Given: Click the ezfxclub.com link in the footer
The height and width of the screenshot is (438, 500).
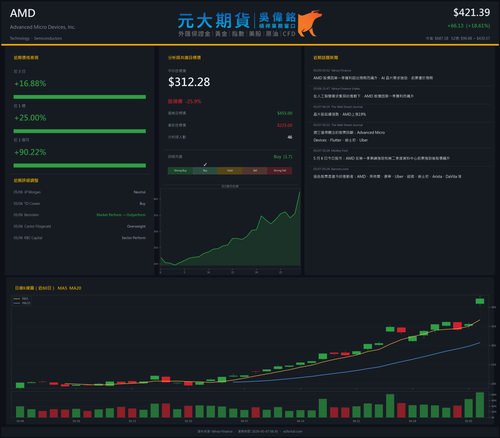Looking at the screenshot, I should [293, 431].
